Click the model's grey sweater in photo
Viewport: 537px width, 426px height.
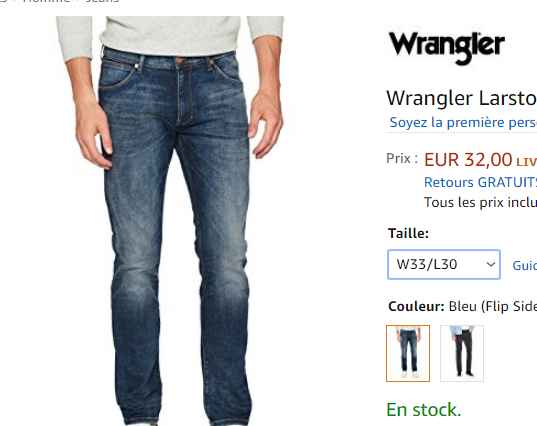coord(170,35)
